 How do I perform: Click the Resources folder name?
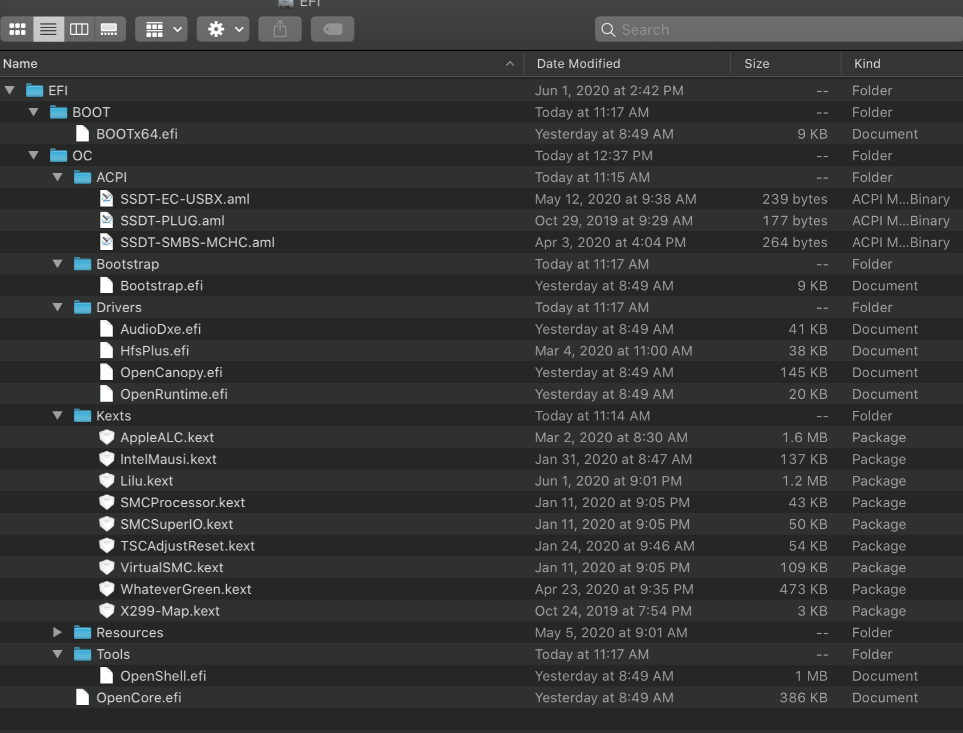click(x=130, y=632)
